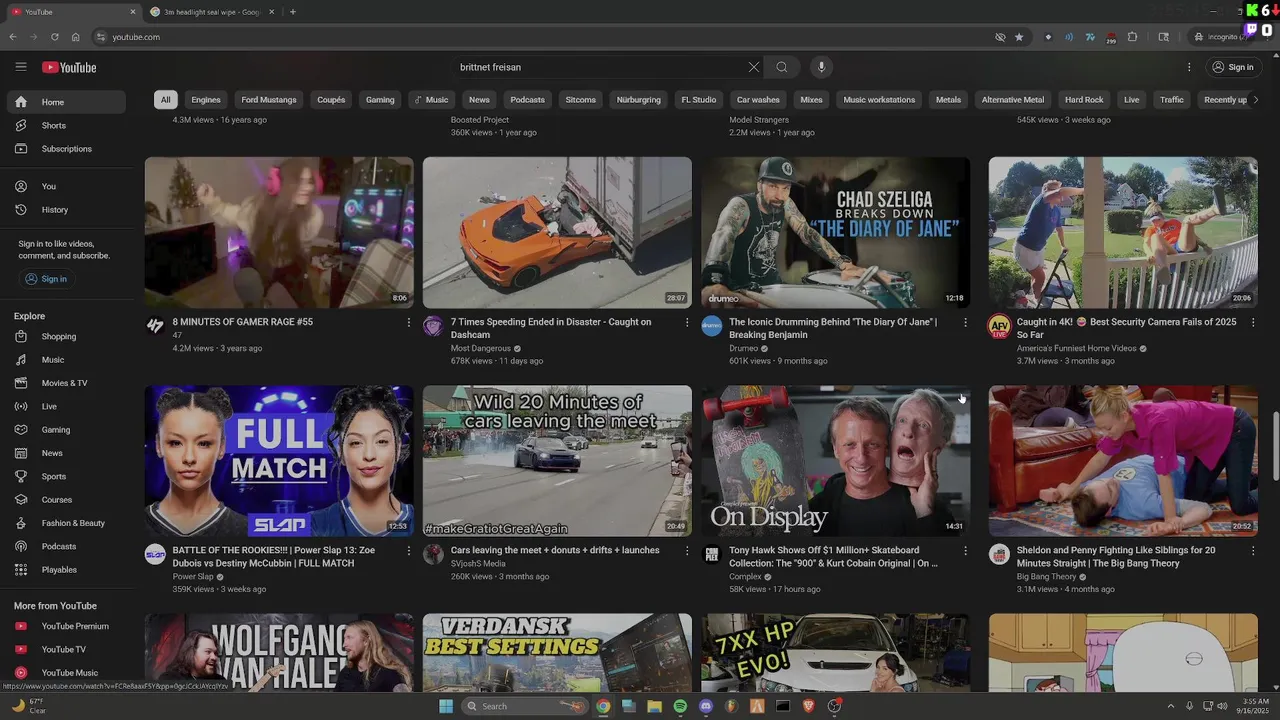Click the YouTube logo
1280x720 pixels.
[69, 67]
